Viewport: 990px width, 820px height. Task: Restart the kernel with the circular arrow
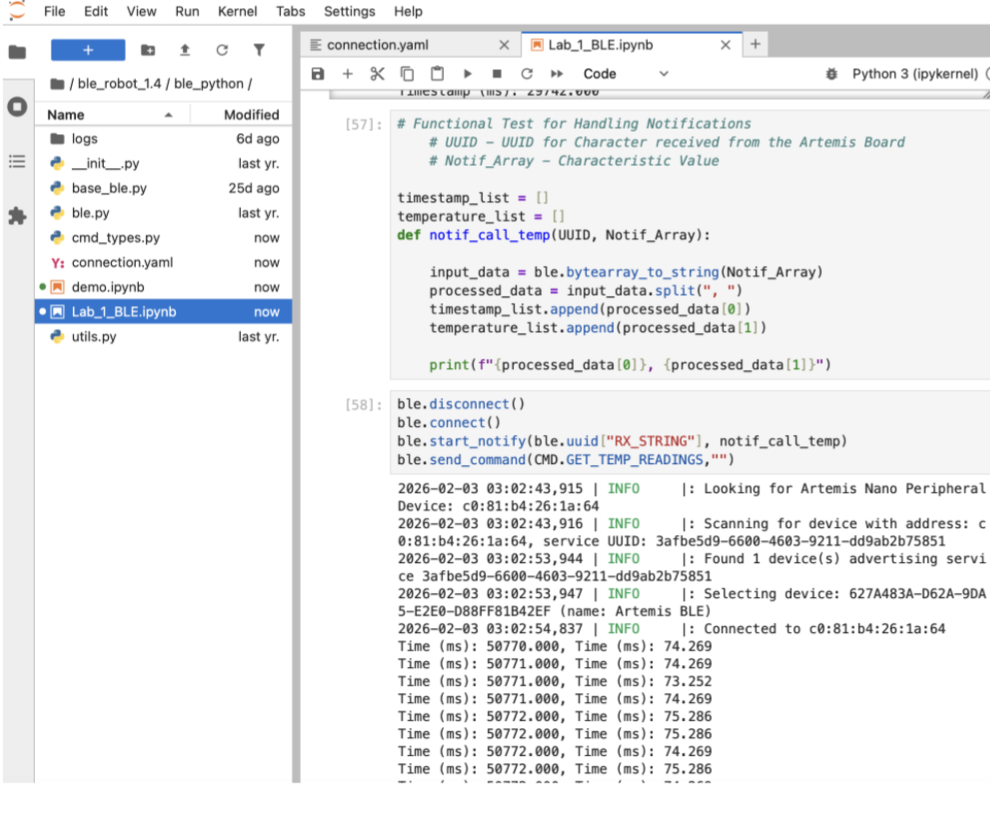click(x=527, y=74)
